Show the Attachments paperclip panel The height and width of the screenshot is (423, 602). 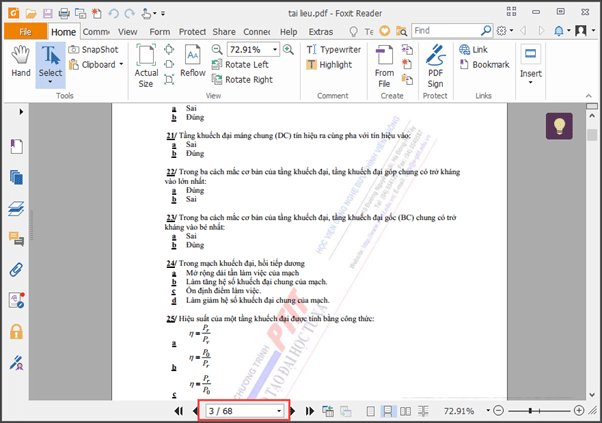[16, 269]
